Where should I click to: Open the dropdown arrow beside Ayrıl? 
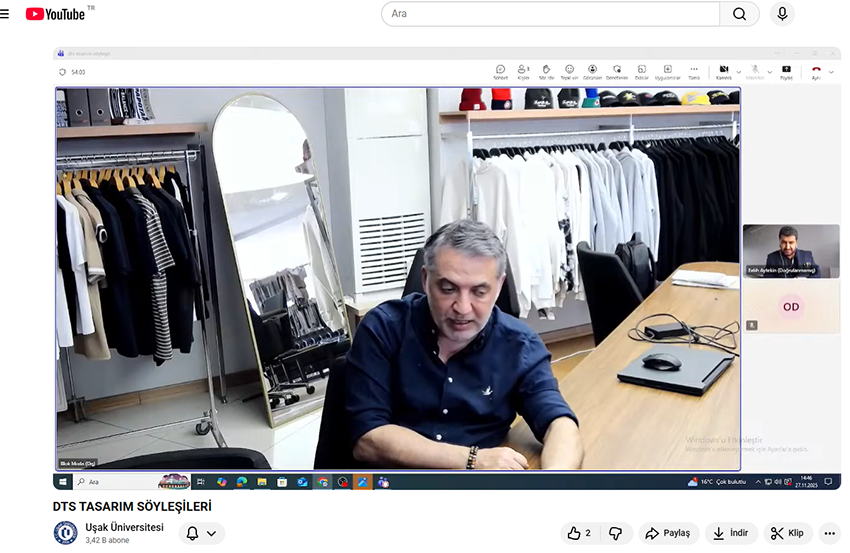(x=832, y=72)
